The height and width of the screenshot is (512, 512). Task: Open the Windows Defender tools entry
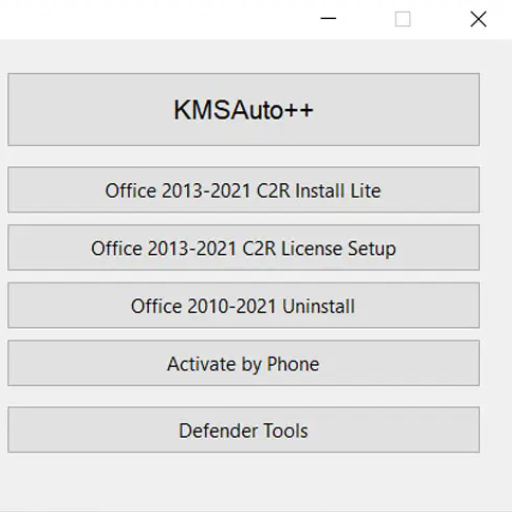click(x=244, y=430)
